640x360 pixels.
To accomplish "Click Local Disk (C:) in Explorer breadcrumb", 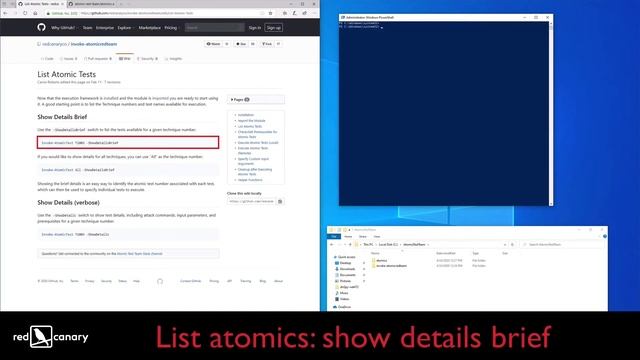I will pyautogui.click(x=388, y=244).
